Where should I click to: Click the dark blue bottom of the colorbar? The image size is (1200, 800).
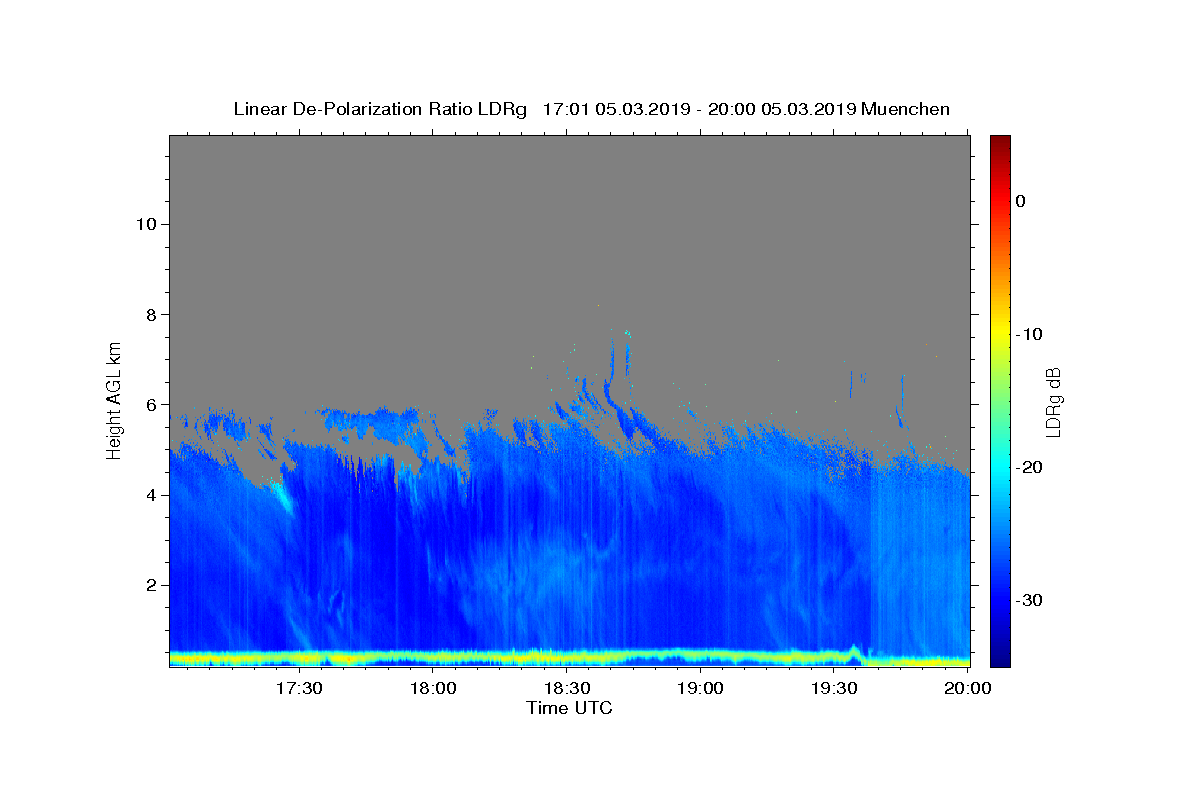[x=1000, y=655]
